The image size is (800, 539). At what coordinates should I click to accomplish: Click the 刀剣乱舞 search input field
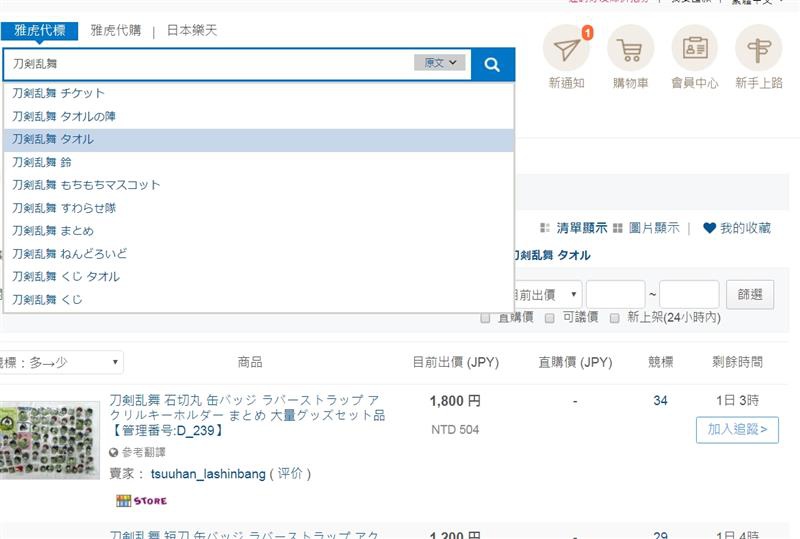point(209,64)
